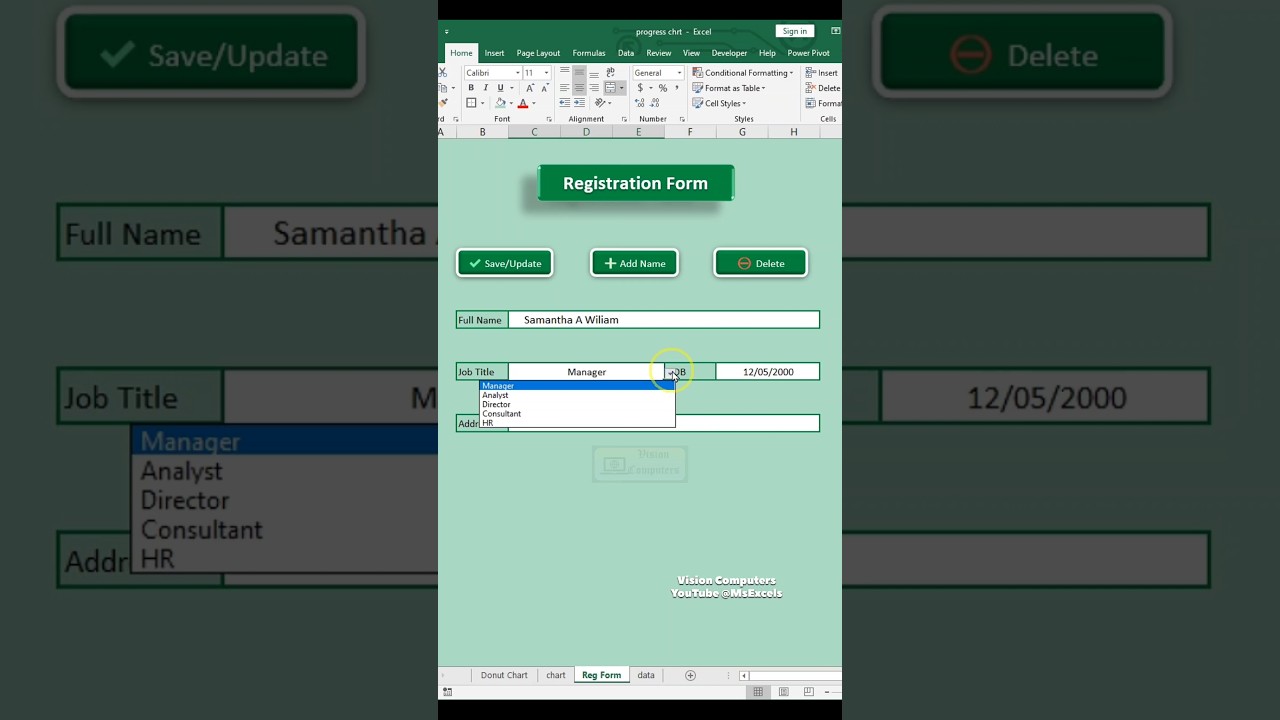Open the Cell Styles dropdown
This screenshot has height=720, width=1280.
point(722,103)
